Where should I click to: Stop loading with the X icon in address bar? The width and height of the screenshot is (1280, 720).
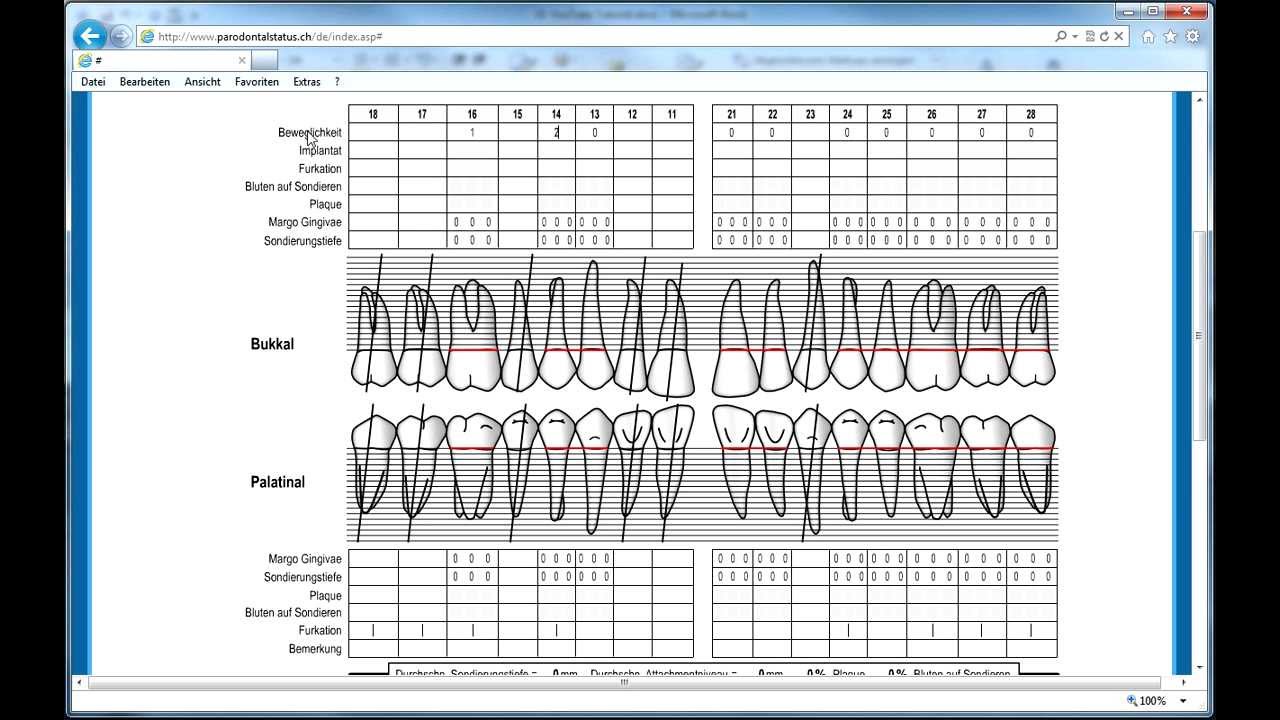pos(1118,36)
